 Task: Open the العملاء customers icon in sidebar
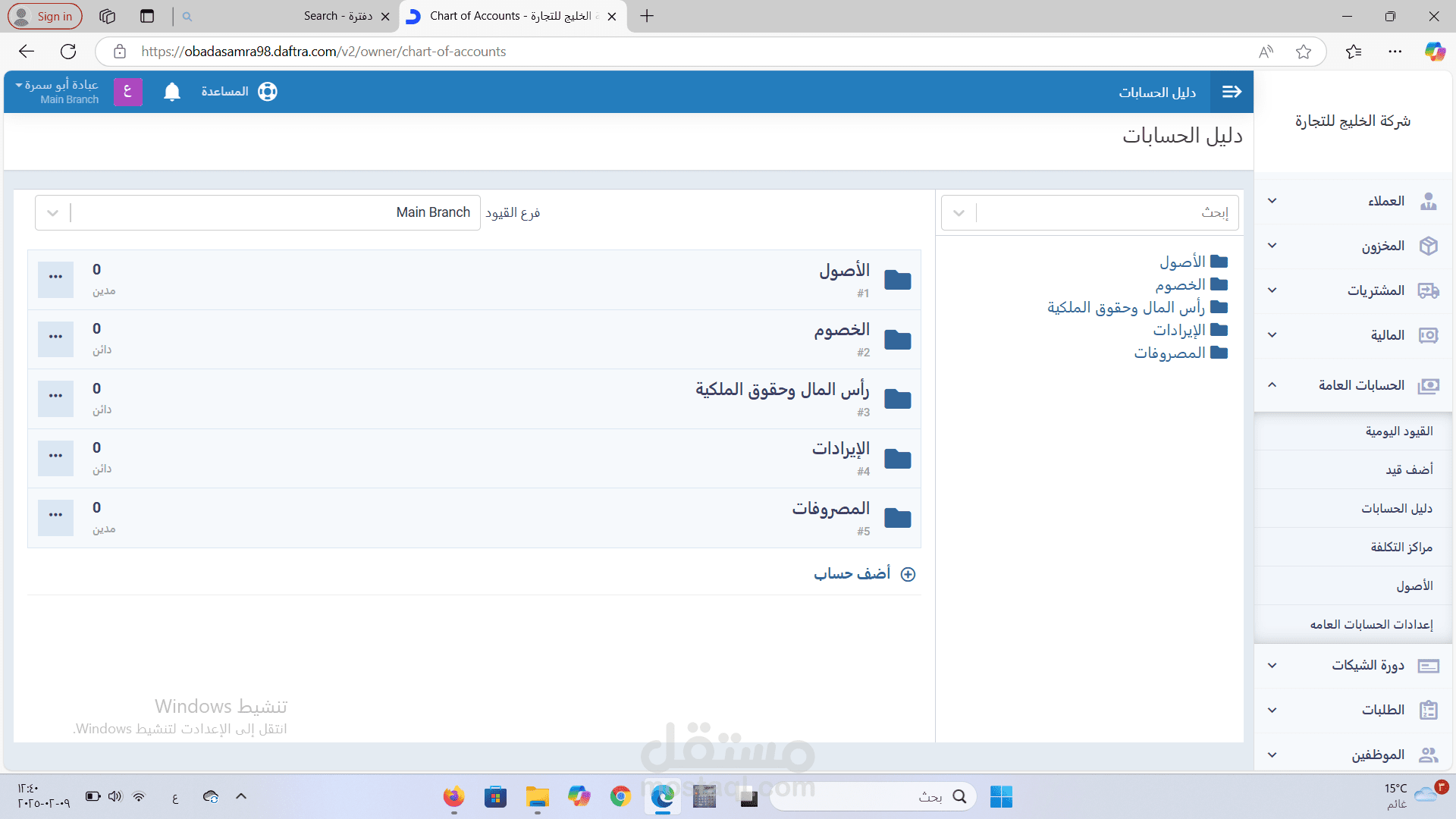coord(1430,201)
